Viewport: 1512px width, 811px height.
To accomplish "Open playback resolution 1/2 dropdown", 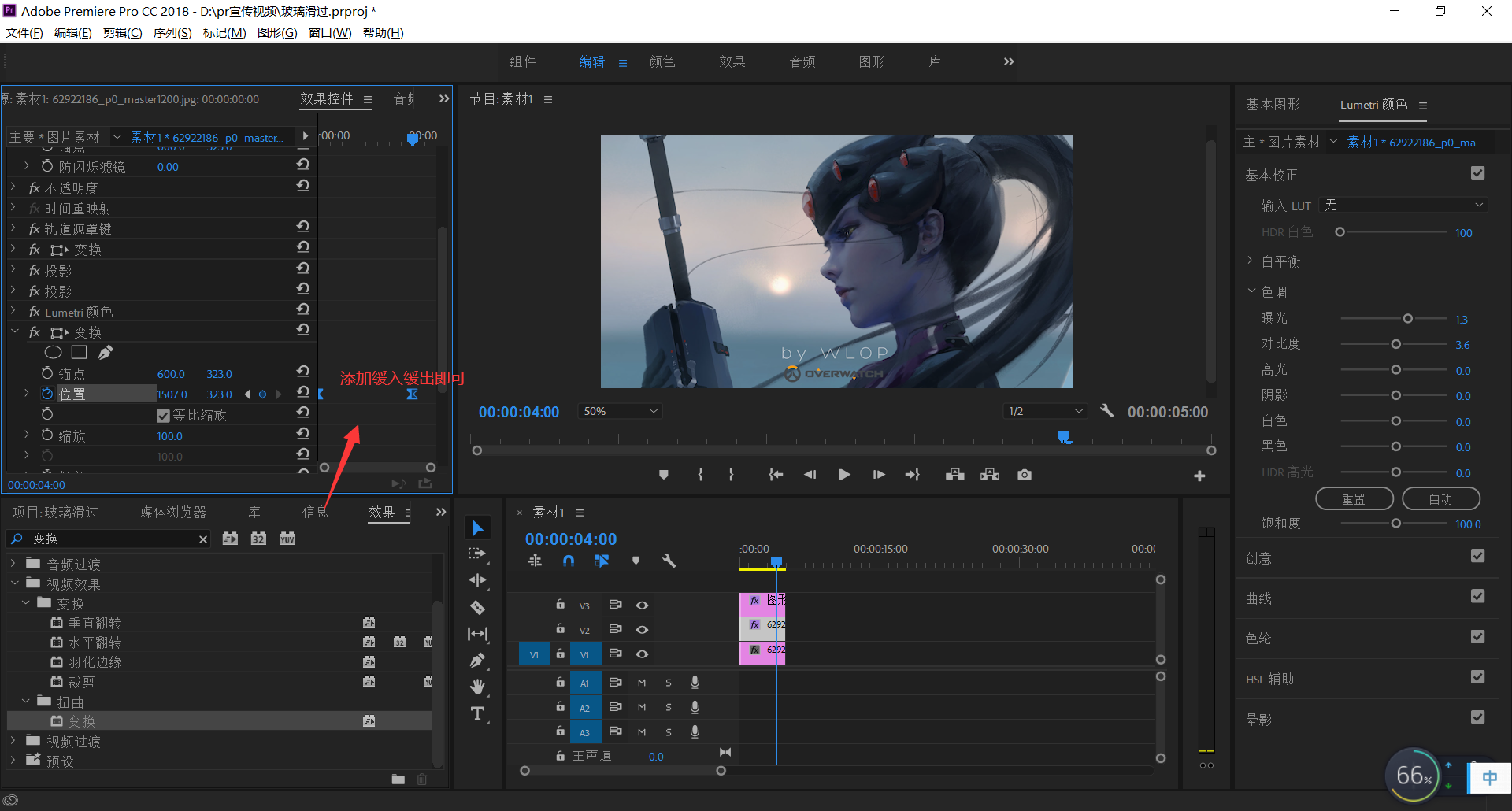I will point(1045,411).
